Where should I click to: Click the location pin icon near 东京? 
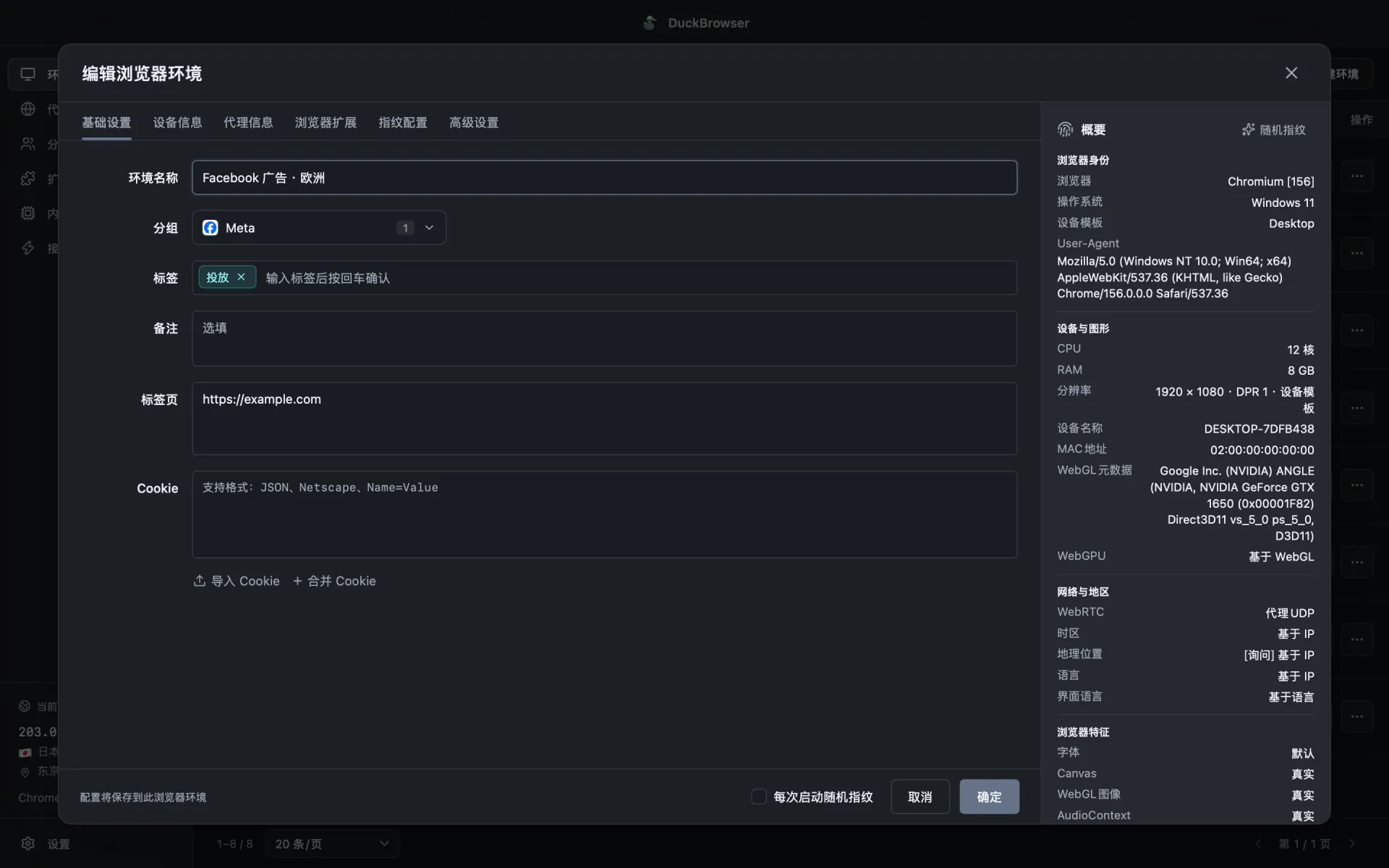point(25,772)
